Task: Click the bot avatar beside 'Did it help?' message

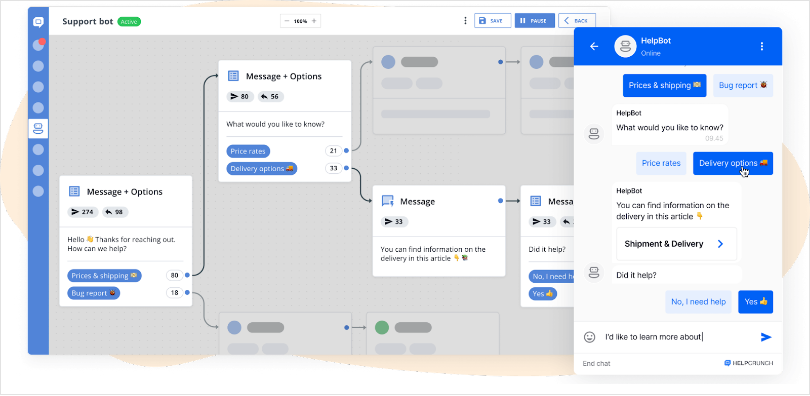Action: pos(594,272)
